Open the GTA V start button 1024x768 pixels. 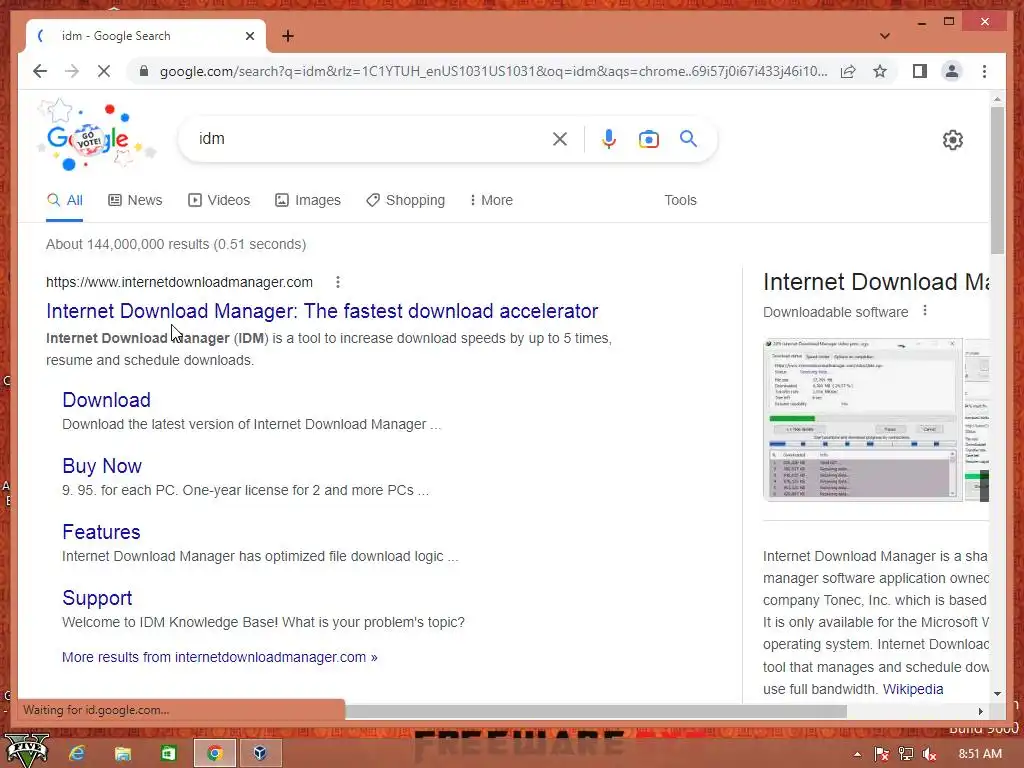pos(27,751)
